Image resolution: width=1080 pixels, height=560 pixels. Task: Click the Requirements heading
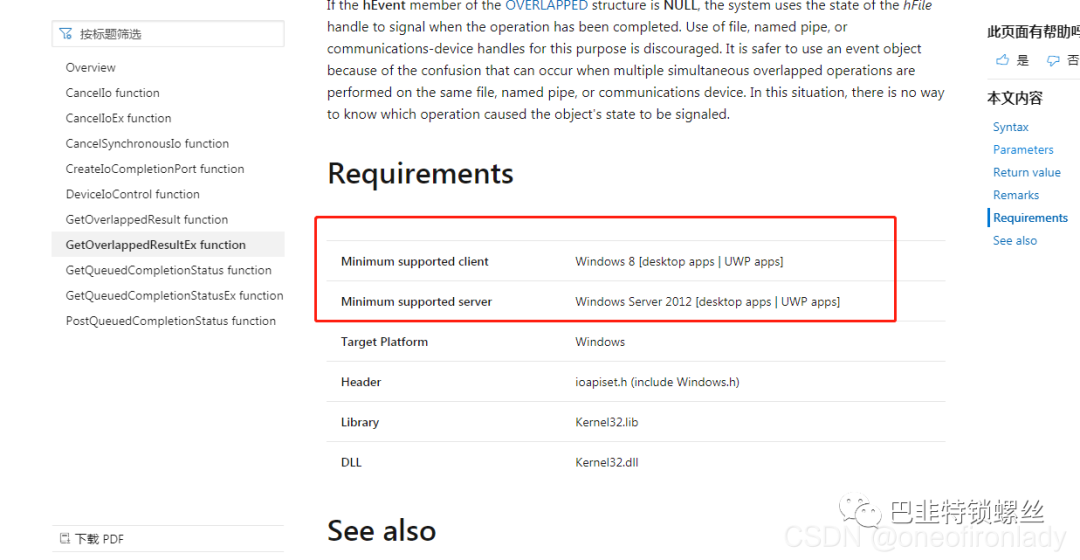click(x=420, y=174)
